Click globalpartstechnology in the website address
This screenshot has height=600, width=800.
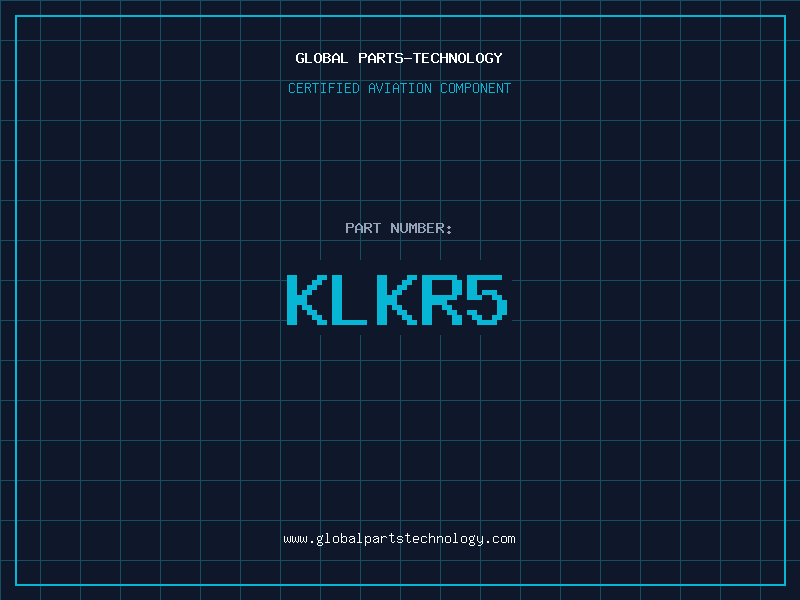click(x=399, y=539)
